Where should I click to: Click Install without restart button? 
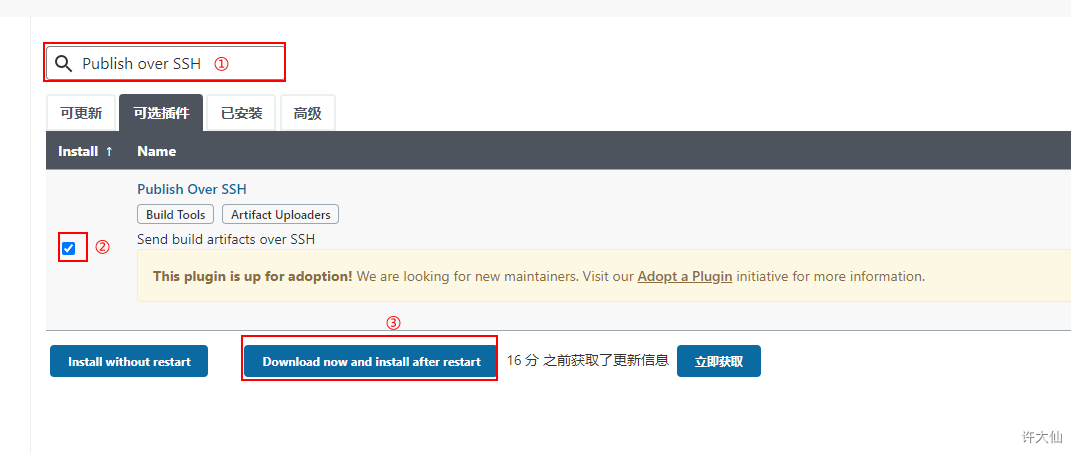coord(129,361)
